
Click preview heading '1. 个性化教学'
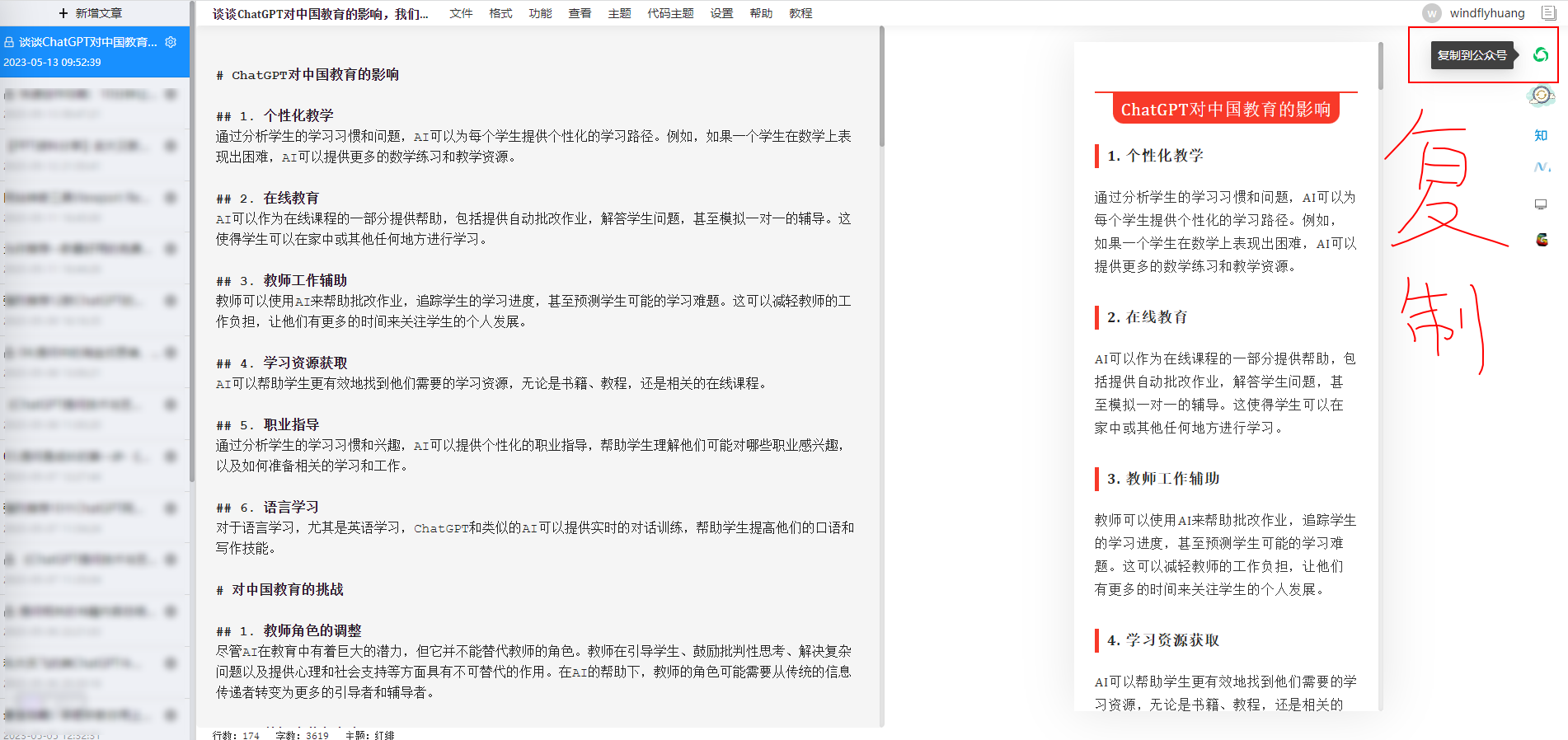pos(1155,156)
